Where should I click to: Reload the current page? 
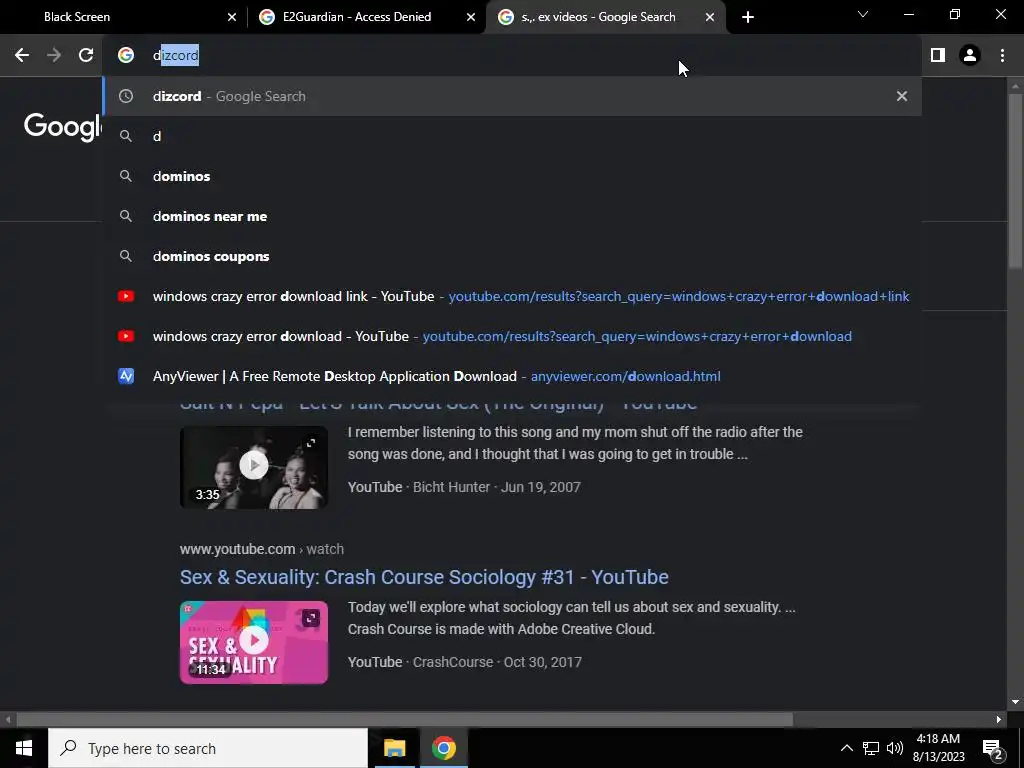click(86, 56)
